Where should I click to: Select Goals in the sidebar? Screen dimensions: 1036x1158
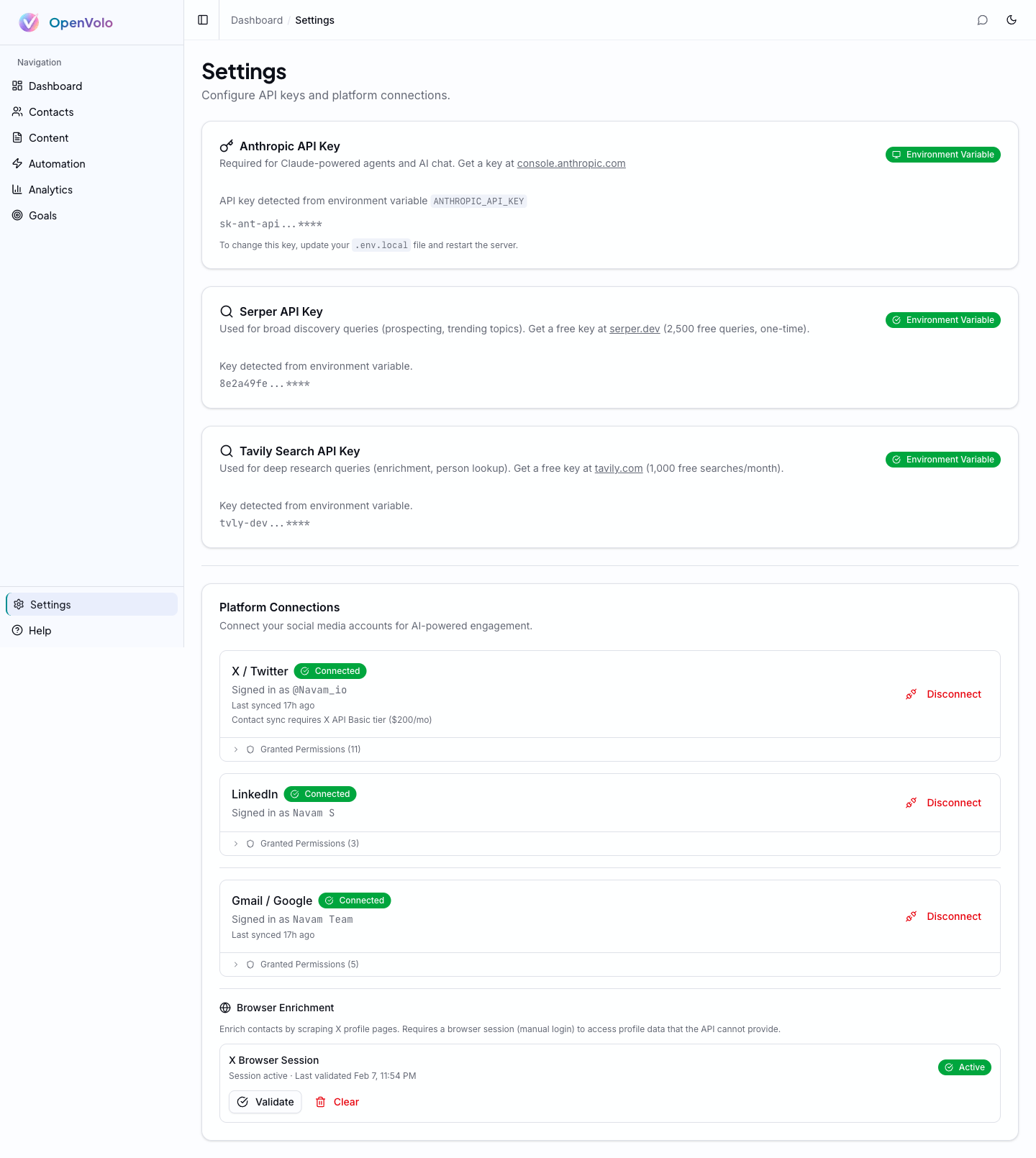92,216
